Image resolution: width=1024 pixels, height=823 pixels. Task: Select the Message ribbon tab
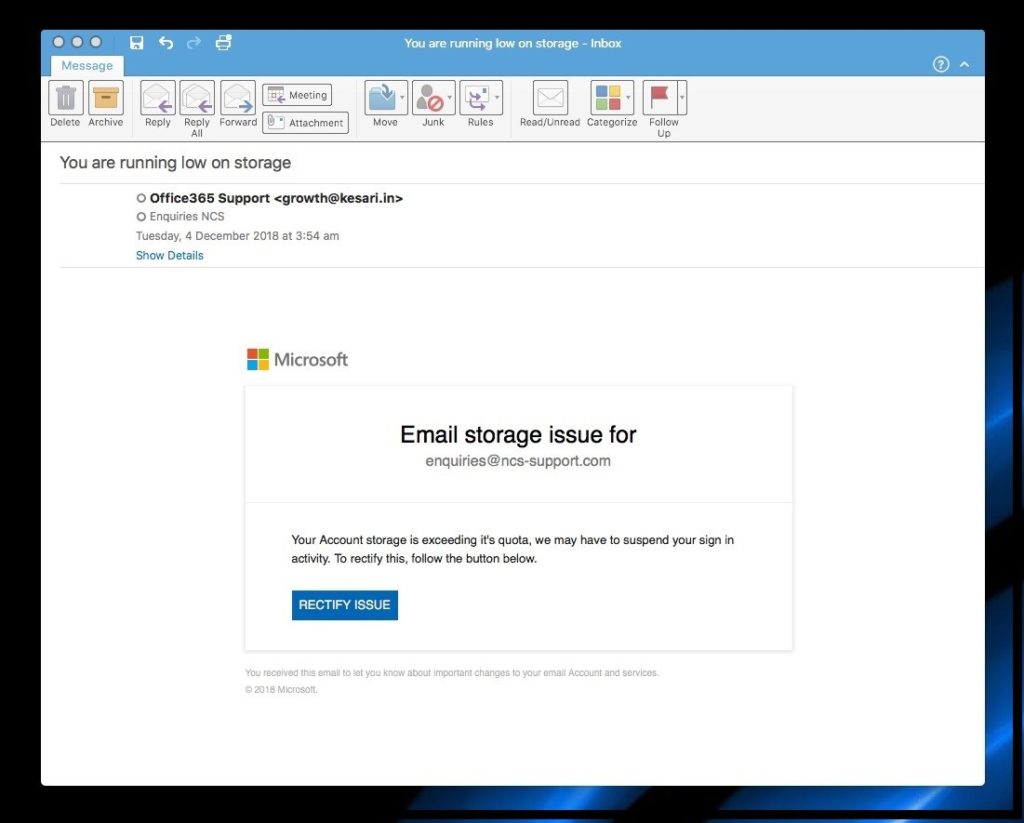point(87,65)
